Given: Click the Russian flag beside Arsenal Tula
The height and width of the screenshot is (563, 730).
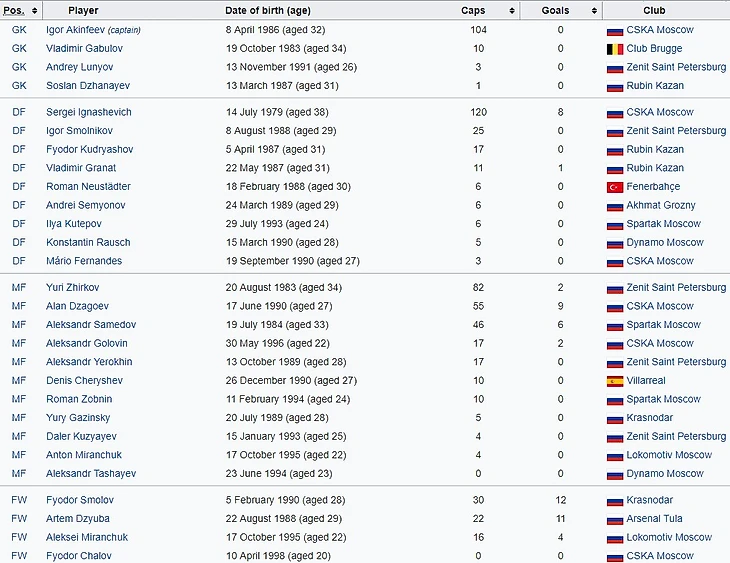Looking at the screenshot, I should (615, 519).
